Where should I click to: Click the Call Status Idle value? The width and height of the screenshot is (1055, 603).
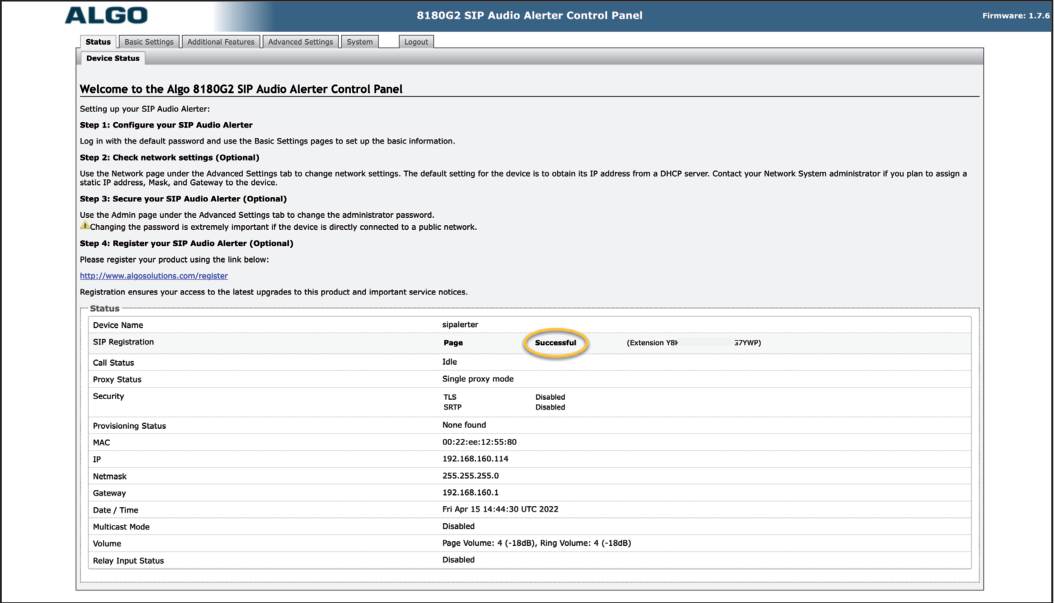pos(449,362)
